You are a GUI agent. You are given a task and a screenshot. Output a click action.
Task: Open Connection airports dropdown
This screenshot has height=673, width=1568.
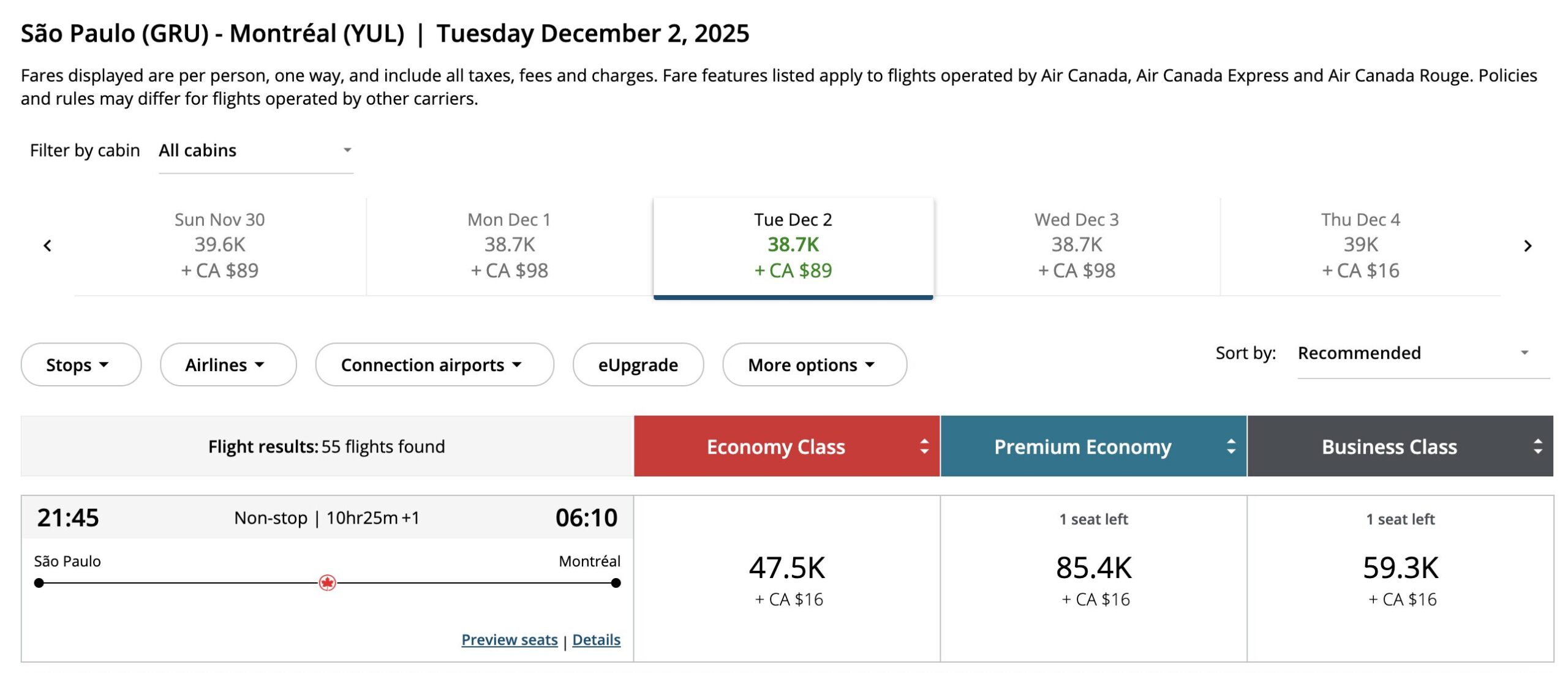click(x=434, y=365)
